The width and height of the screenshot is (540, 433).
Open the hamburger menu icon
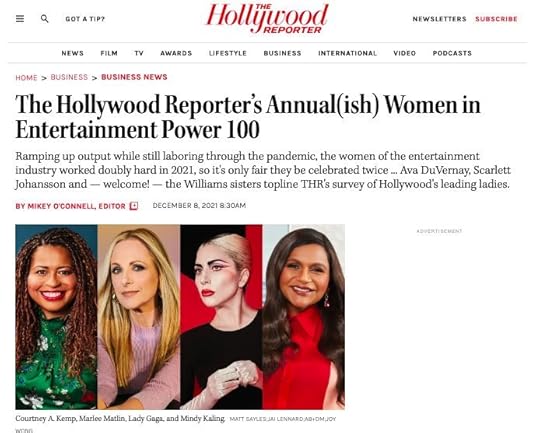(x=20, y=19)
